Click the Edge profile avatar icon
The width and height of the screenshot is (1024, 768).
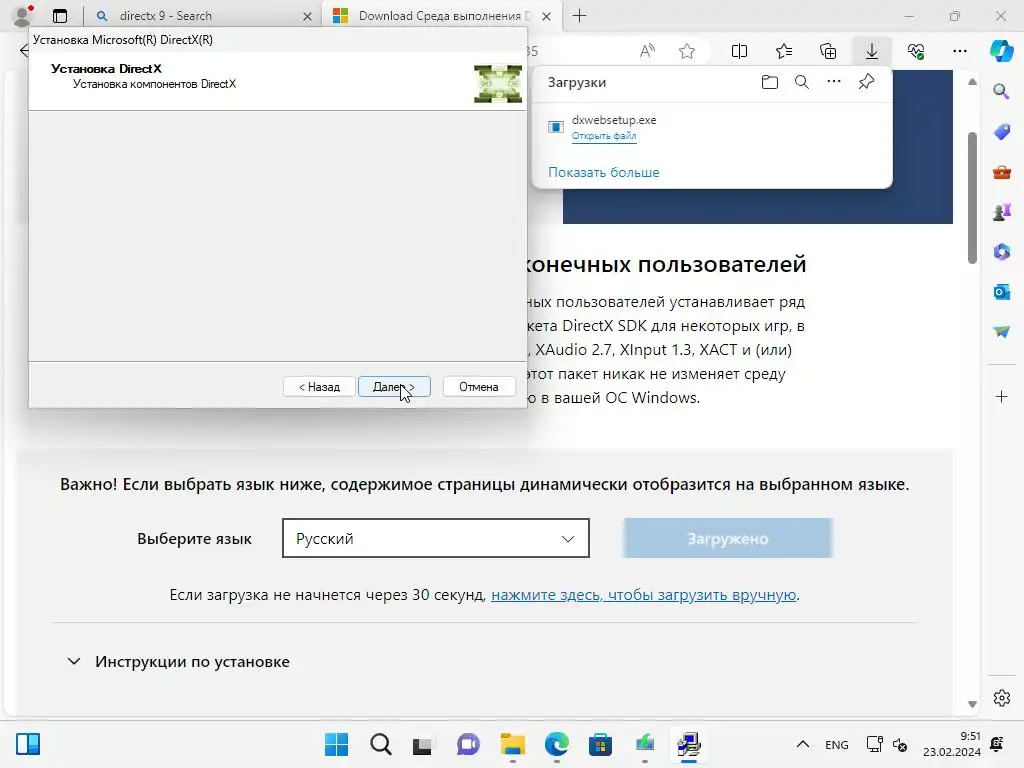24,14
